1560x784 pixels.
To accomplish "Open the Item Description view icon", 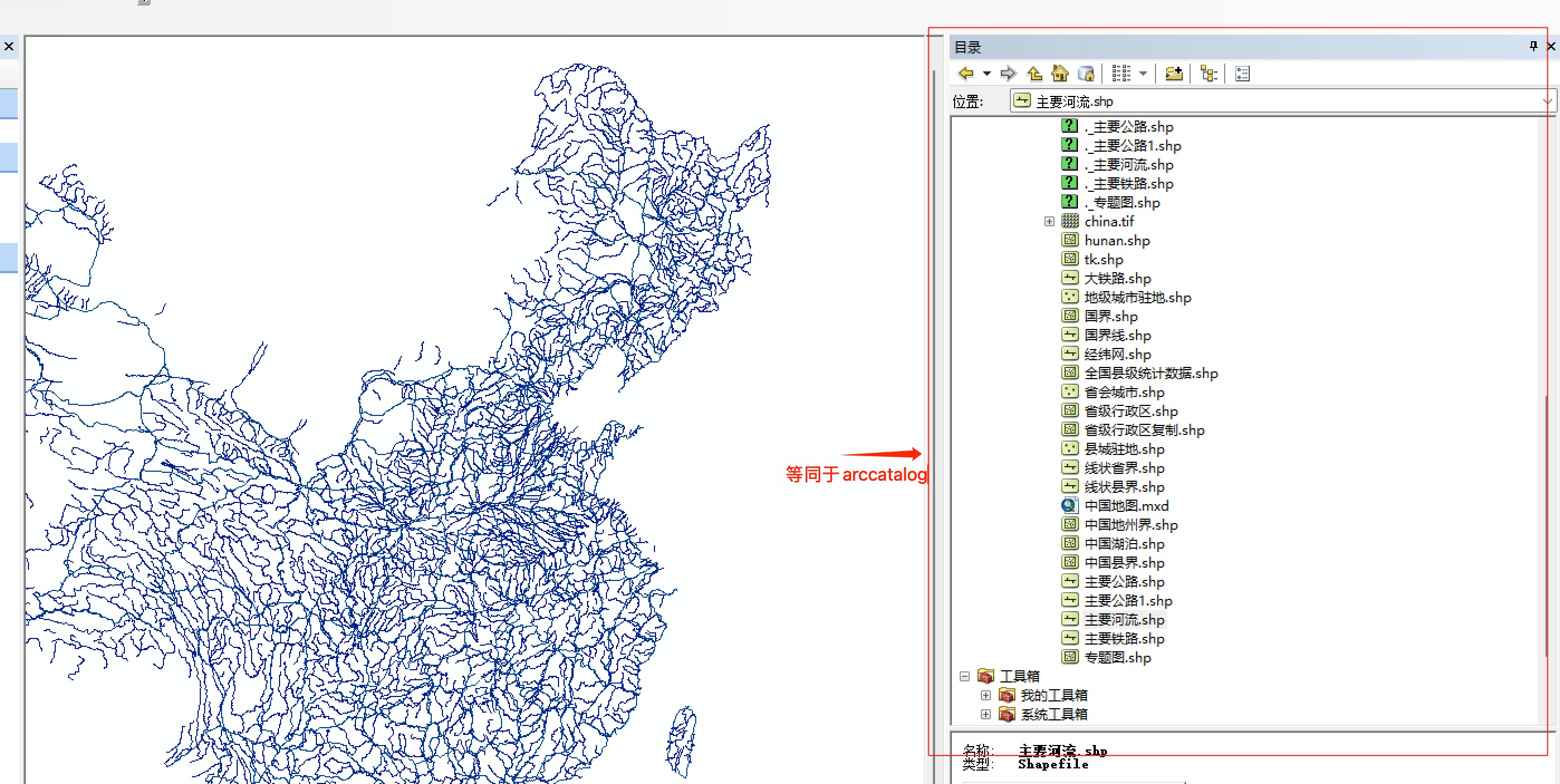I will pyautogui.click(x=1242, y=73).
